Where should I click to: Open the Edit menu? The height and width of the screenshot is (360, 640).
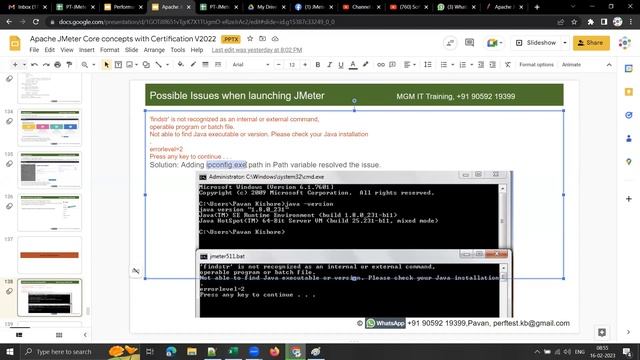point(50,50)
